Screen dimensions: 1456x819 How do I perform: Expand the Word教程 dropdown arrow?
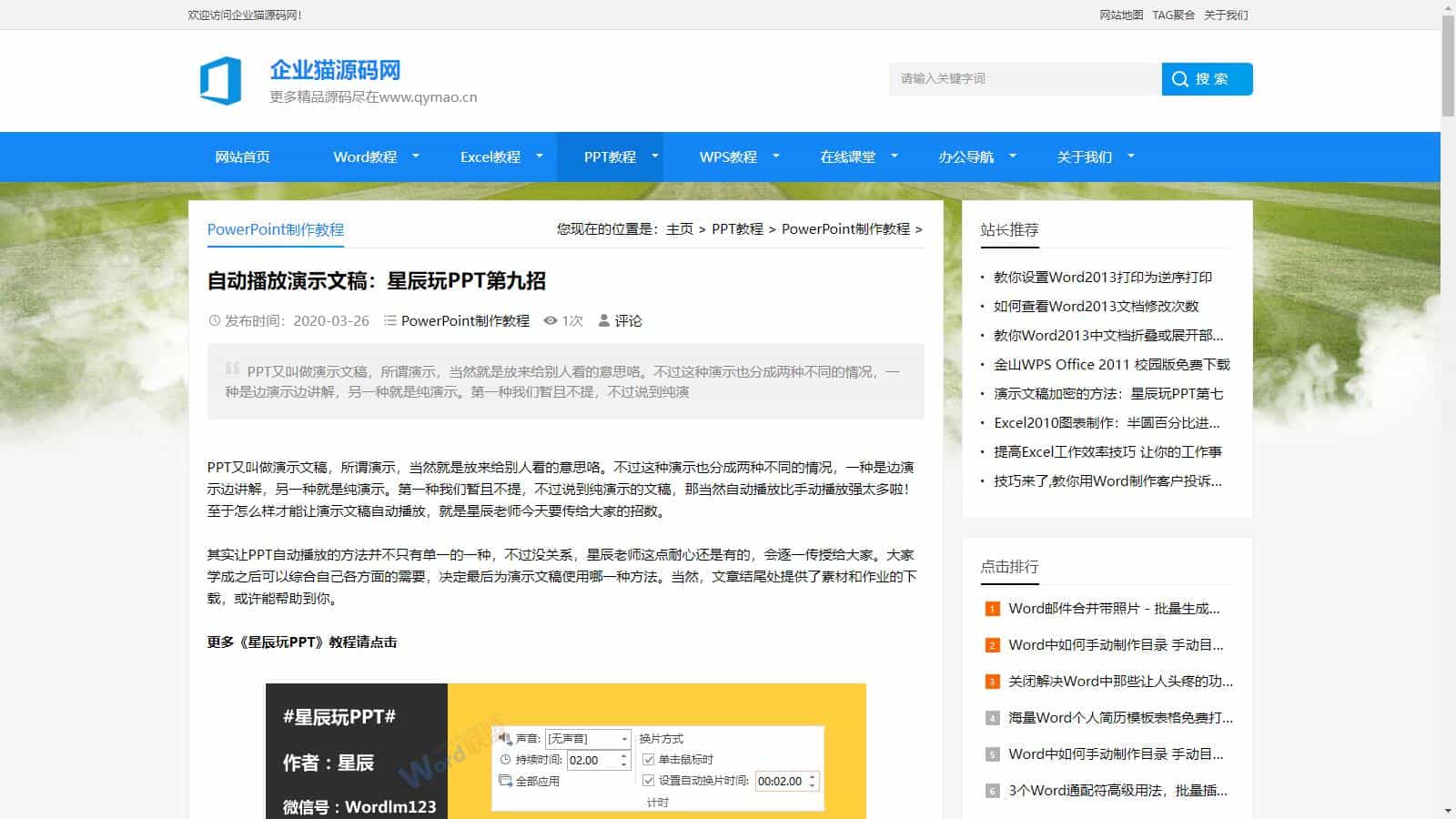click(x=416, y=157)
